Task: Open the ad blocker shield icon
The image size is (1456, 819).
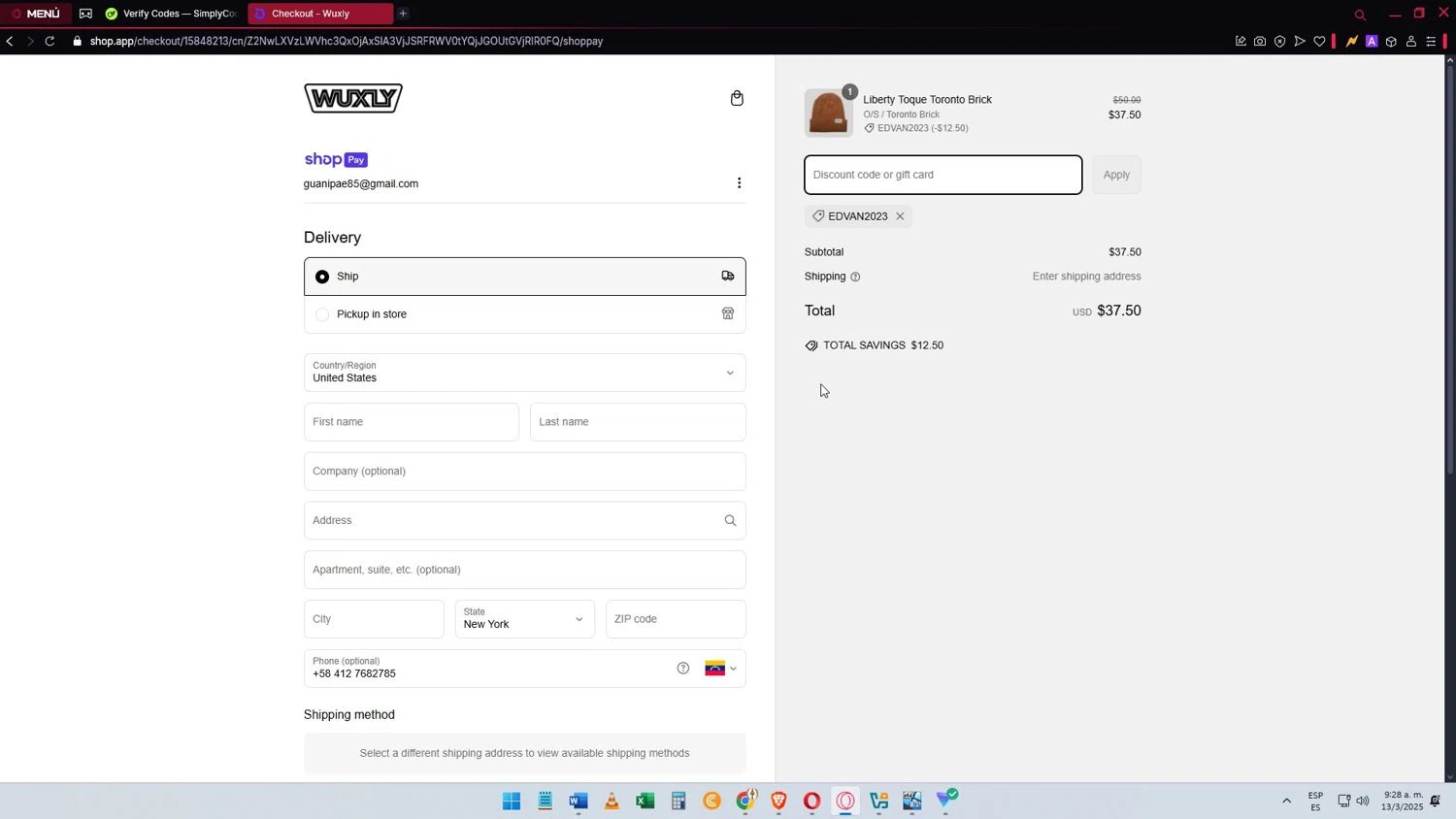Action: point(1279,42)
